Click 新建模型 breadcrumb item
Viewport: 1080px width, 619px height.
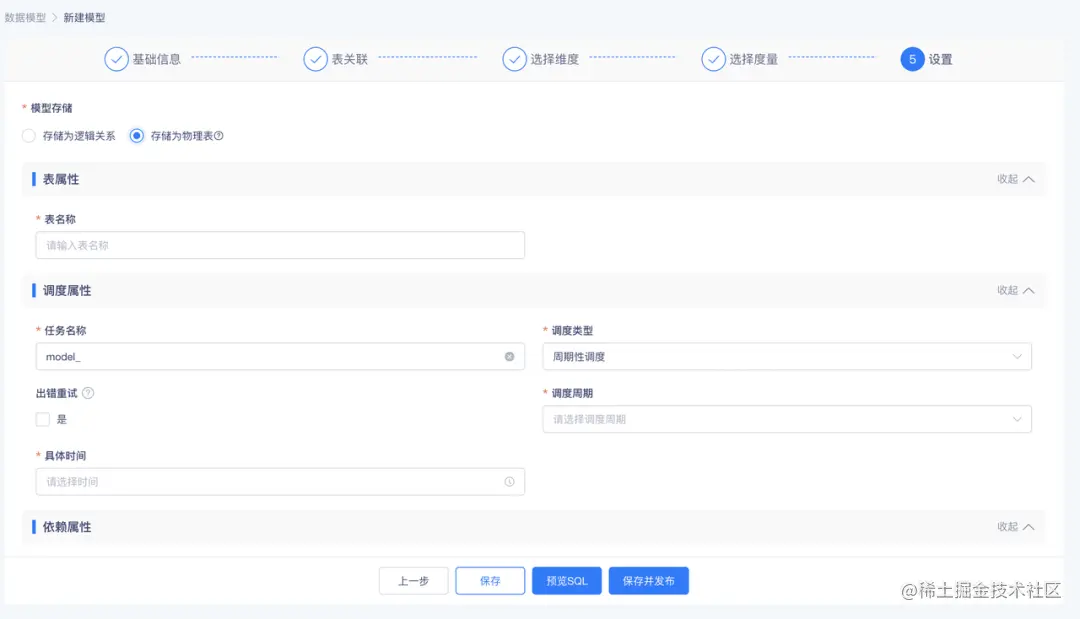[85, 18]
